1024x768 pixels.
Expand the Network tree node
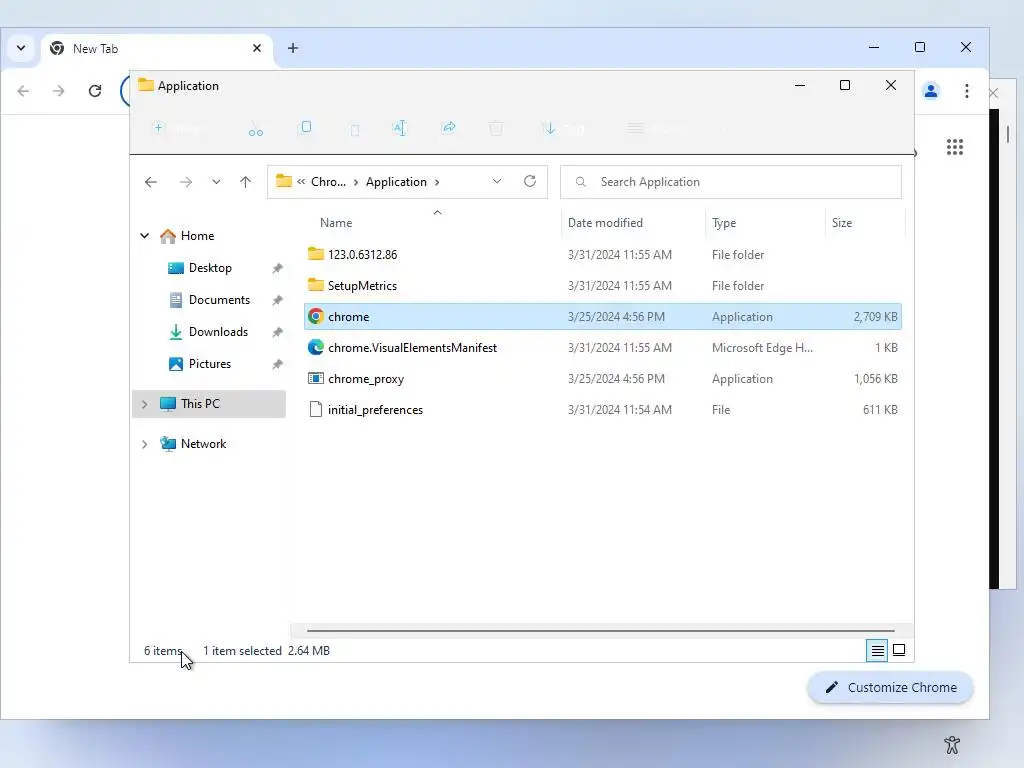point(144,444)
